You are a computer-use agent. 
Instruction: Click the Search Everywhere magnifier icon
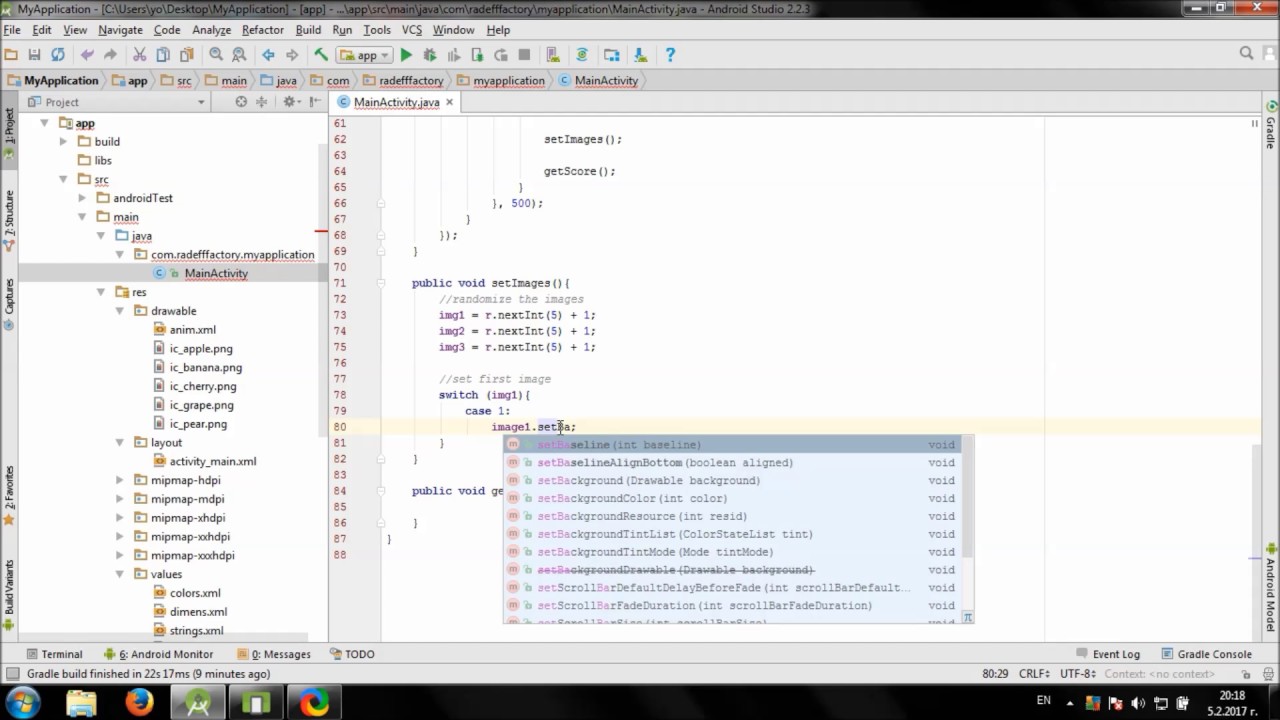point(1246,54)
